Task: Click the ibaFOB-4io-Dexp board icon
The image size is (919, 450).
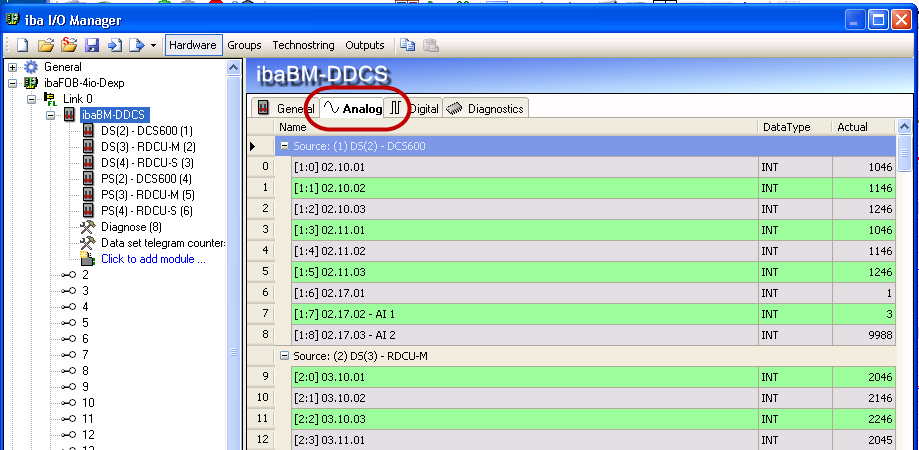Action: click(x=30, y=83)
